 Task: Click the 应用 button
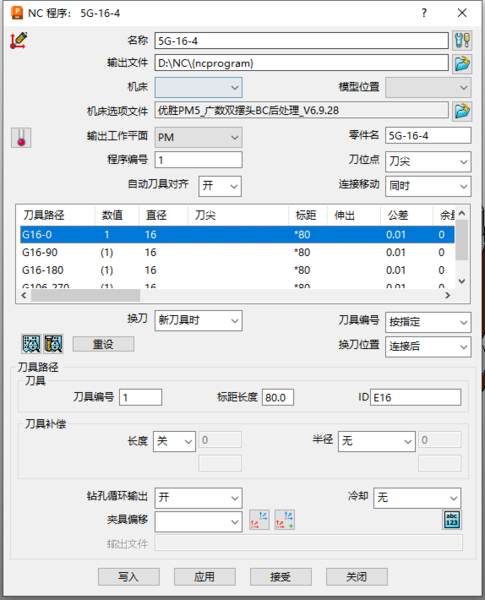204,577
